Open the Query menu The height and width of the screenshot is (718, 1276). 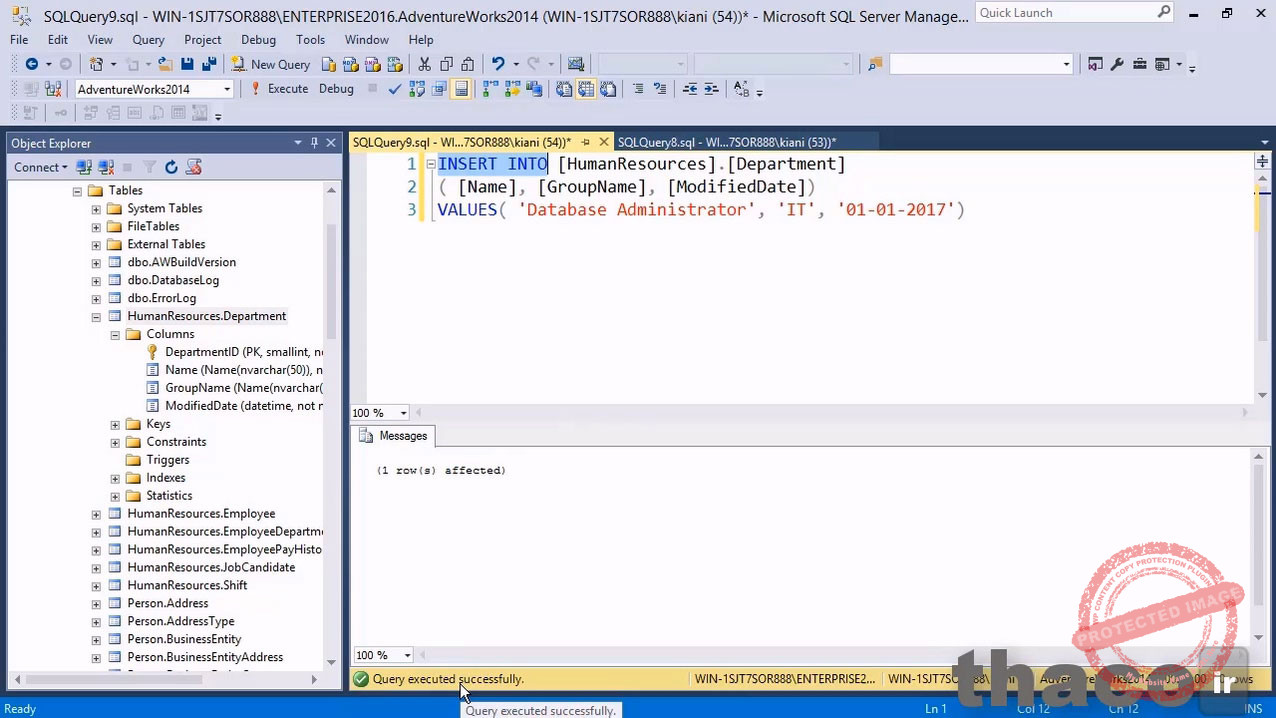148,40
